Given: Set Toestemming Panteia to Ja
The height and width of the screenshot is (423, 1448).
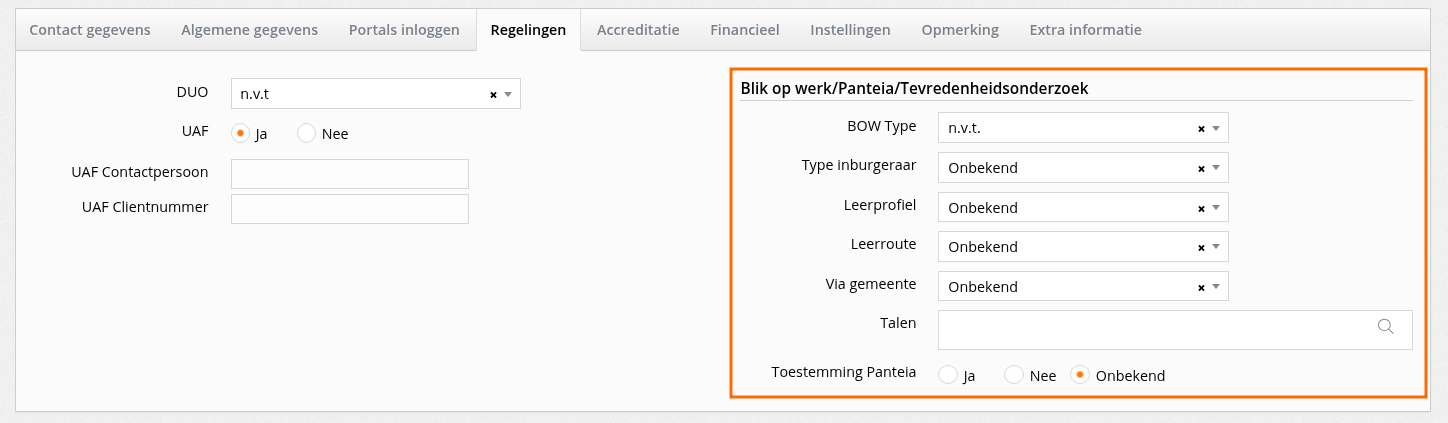Looking at the screenshot, I should 947,375.
